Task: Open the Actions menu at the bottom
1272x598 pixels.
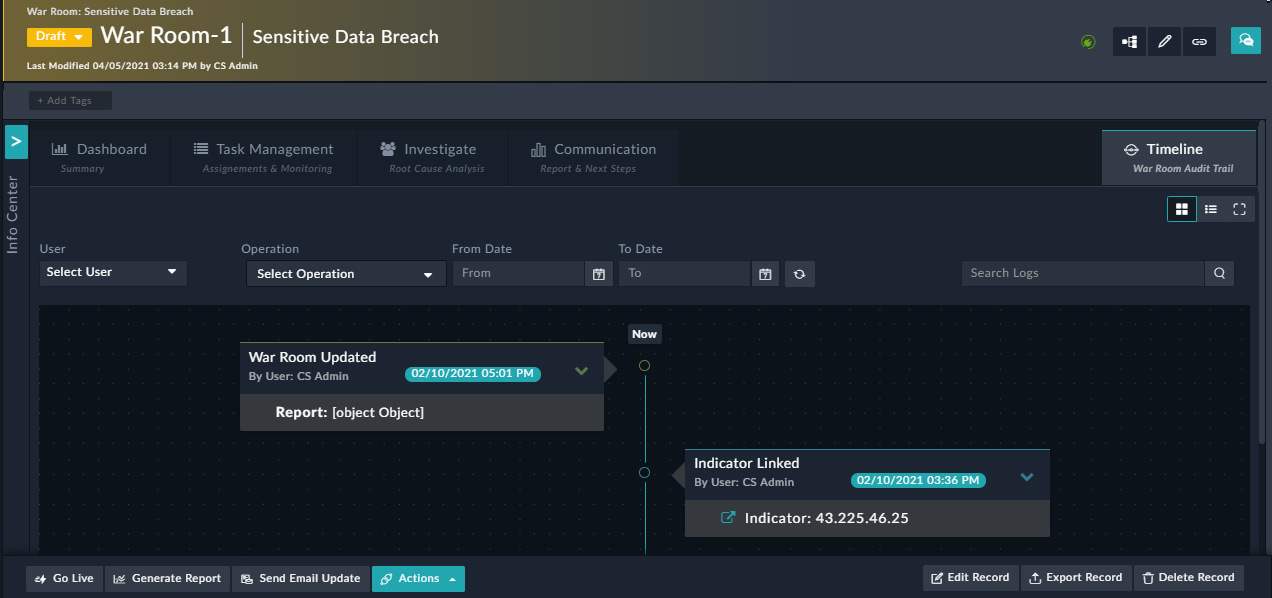Action: tap(418, 578)
